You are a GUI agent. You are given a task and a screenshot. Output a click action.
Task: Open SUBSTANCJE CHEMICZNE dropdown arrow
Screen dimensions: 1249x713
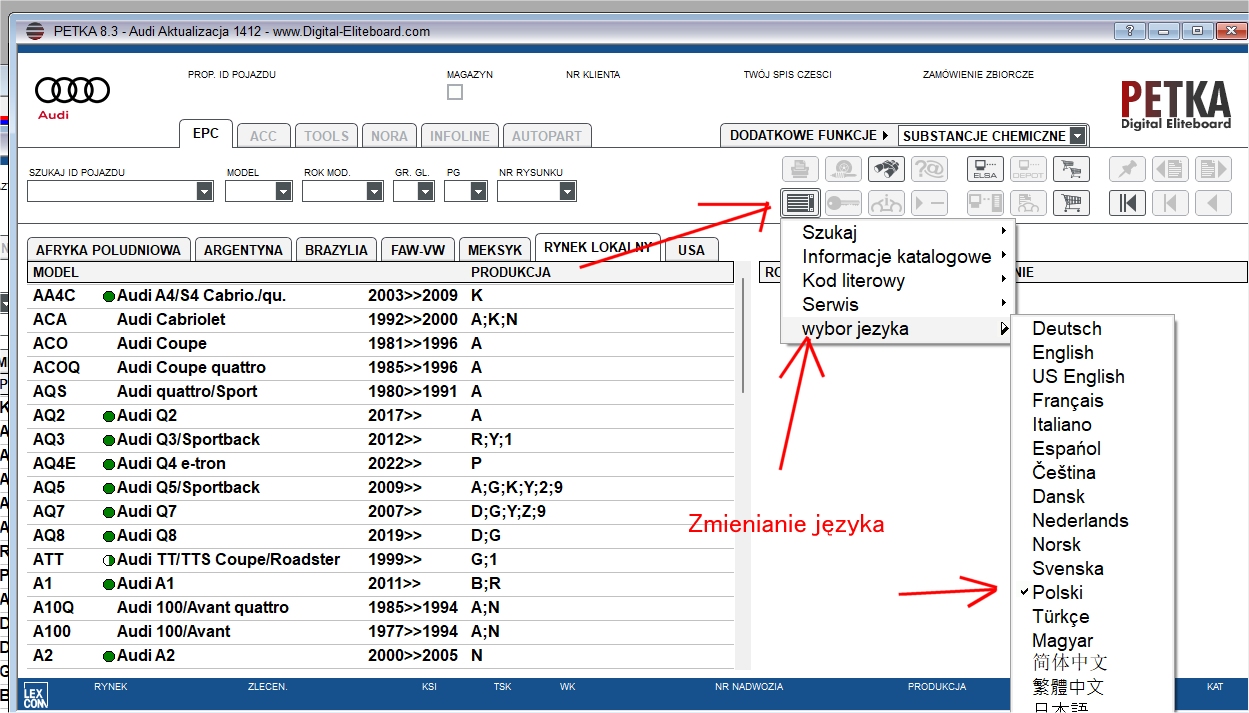pos(1077,136)
